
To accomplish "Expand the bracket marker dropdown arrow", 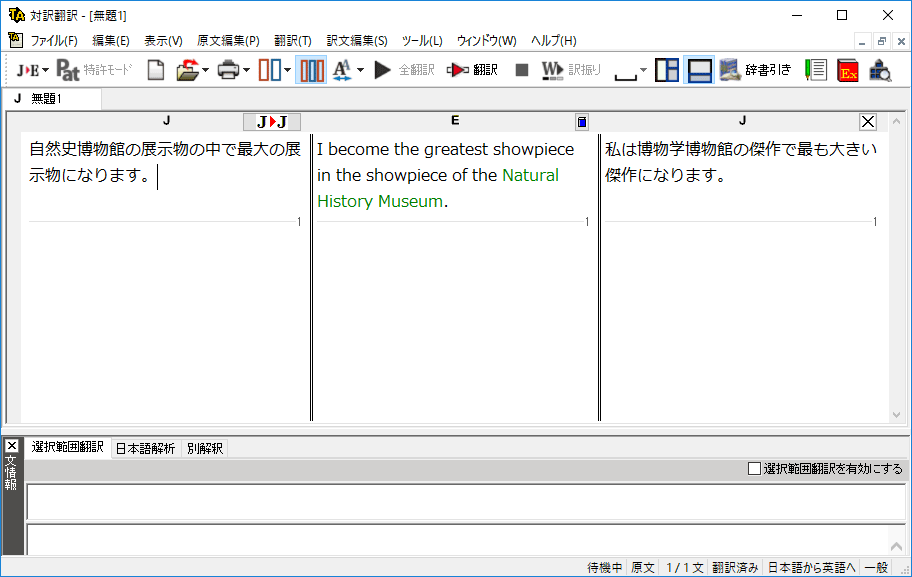I will tap(643, 70).
